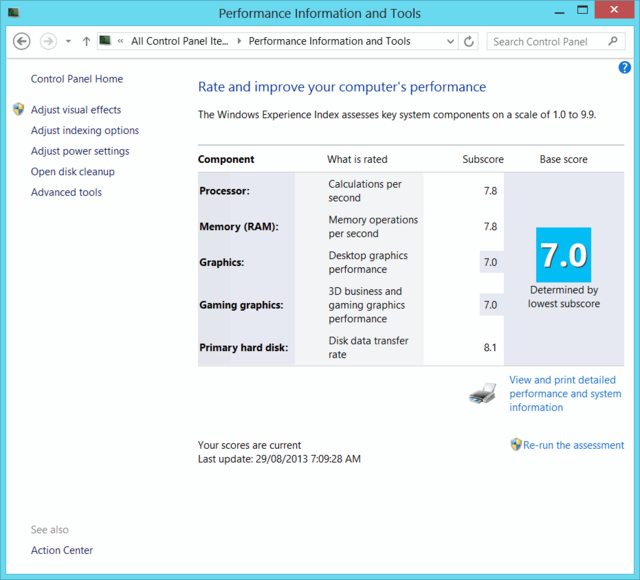Click Performance Information and Tools breadcrumb
The height and width of the screenshot is (580, 640).
(329, 41)
